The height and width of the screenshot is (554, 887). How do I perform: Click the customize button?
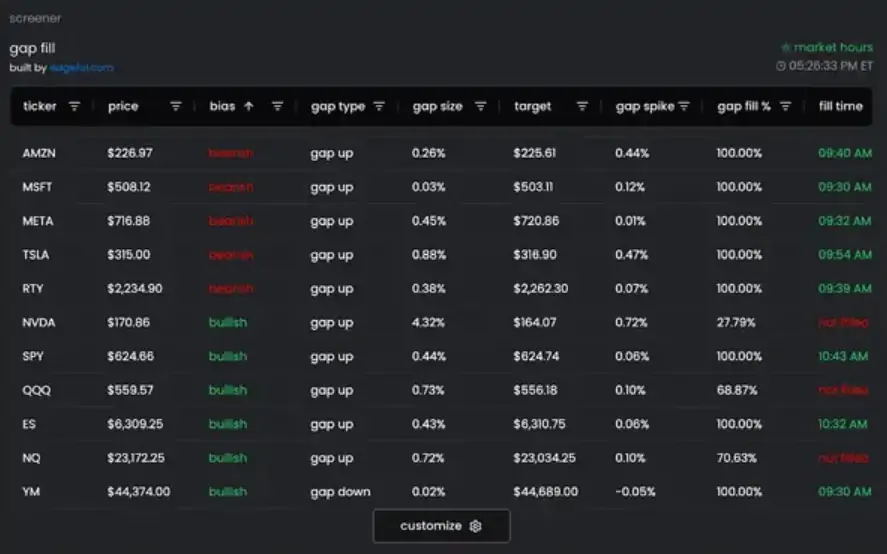441,526
